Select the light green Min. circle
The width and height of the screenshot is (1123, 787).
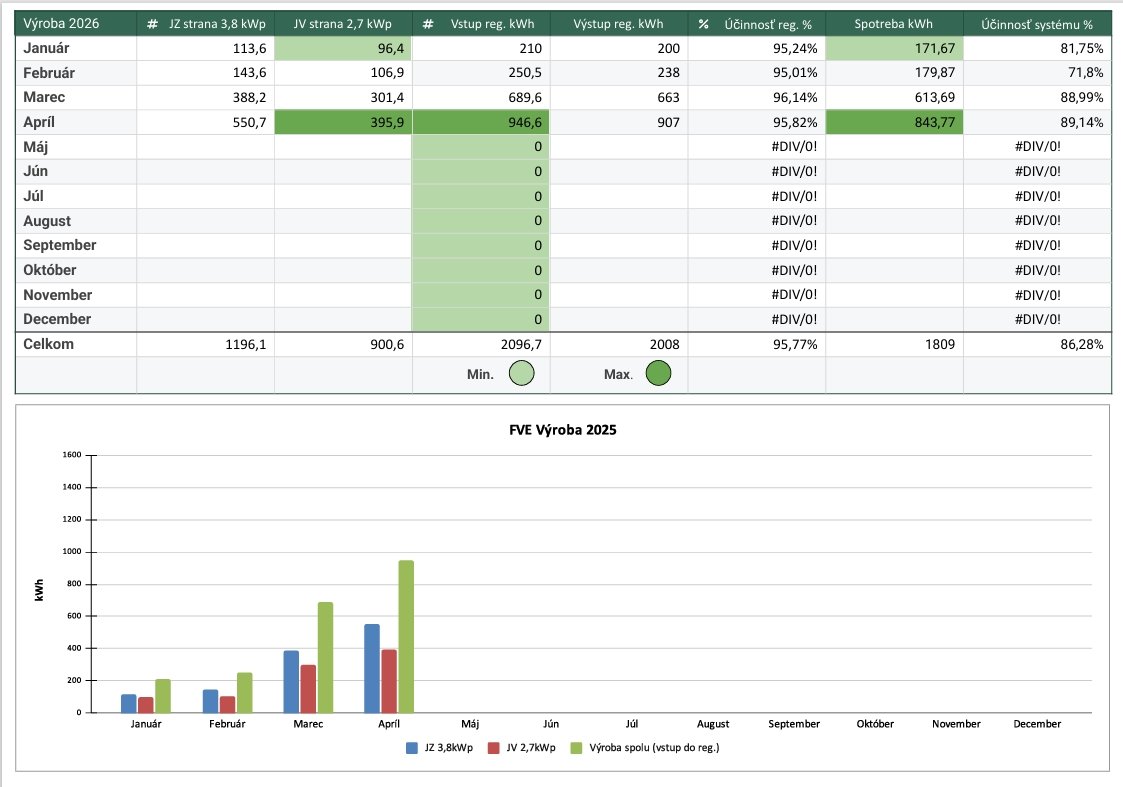click(521, 374)
